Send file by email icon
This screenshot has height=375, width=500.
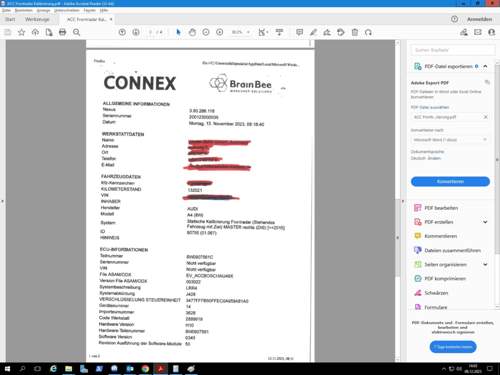pos(478,32)
